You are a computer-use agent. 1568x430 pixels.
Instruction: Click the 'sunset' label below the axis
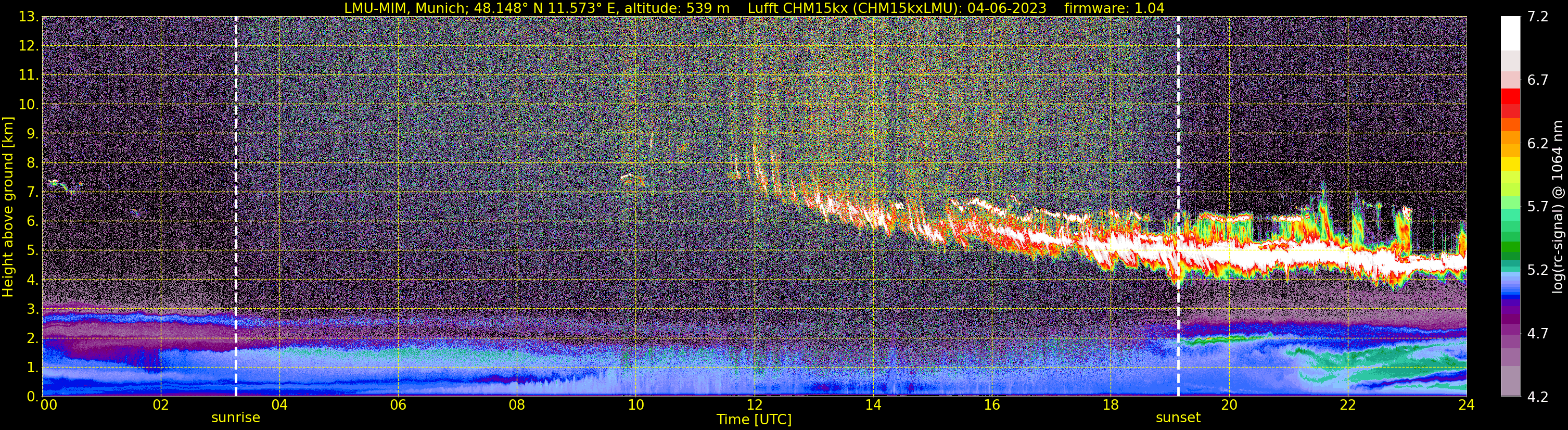1178,418
